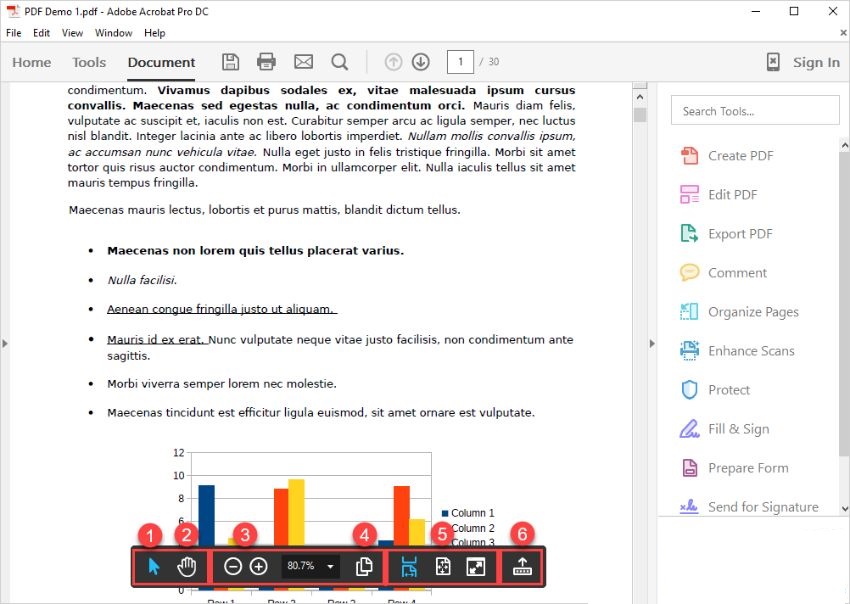Collapse the right tools pane chevron
Image resolution: width=850 pixels, height=604 pixels.
653,343
